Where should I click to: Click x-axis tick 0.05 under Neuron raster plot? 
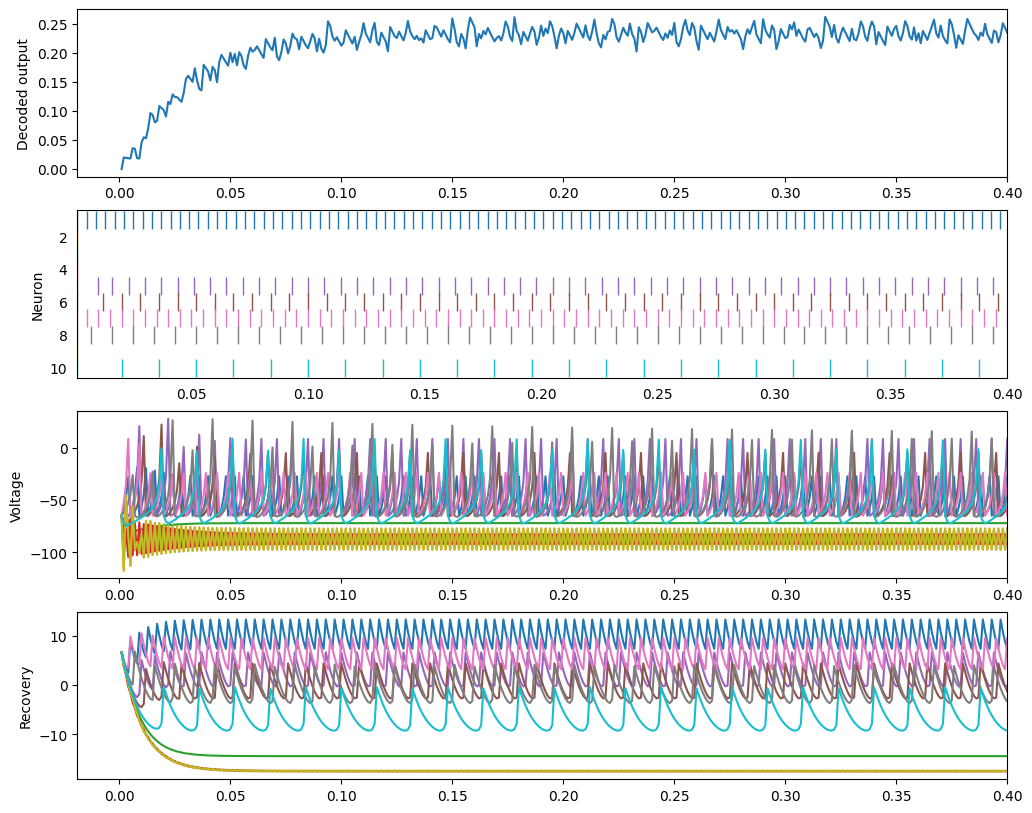coord(192,394)
